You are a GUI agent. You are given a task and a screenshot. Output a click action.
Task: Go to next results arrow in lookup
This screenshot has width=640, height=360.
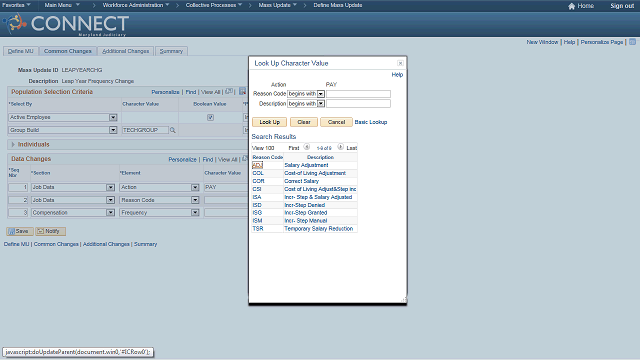pyautogui.click(x=340, y=147)
